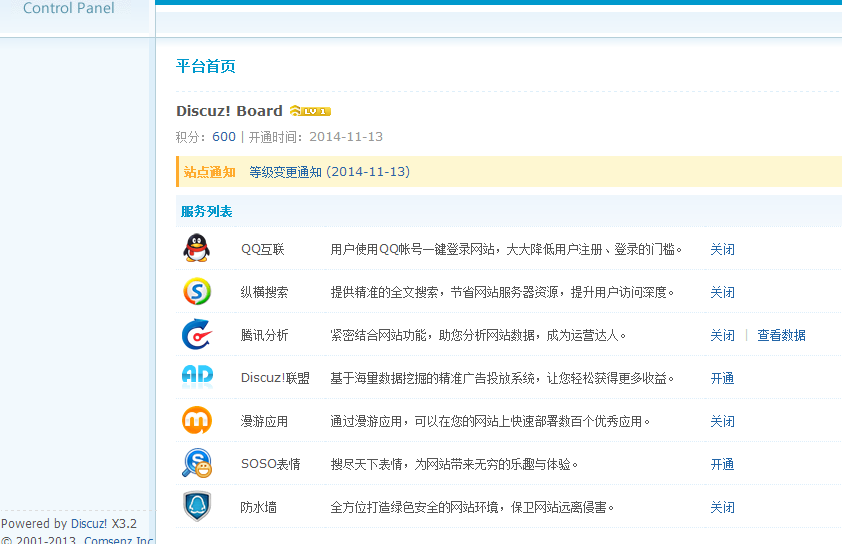This screenshot has width=842, height=544.
Task: Click the Control Panel title text
Action: pos(69,8)
